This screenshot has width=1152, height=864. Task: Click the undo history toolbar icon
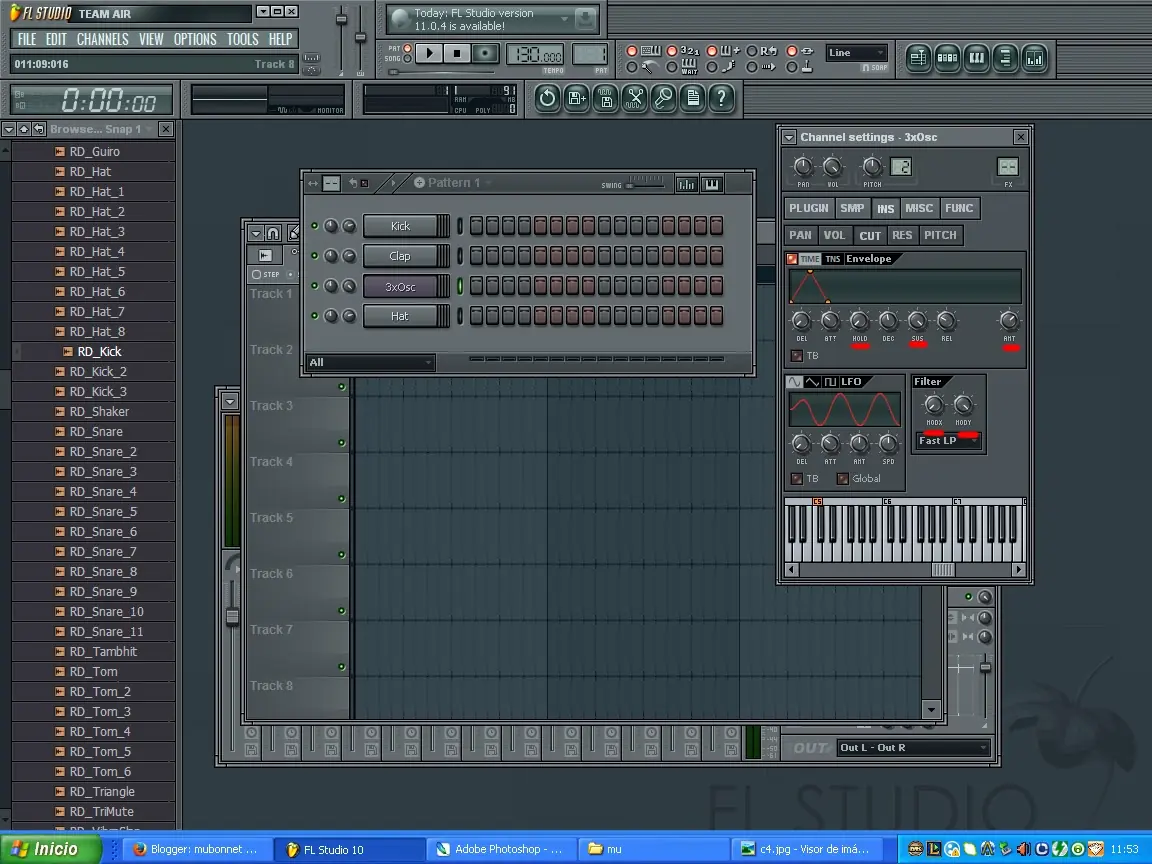[x=547, y=98]
